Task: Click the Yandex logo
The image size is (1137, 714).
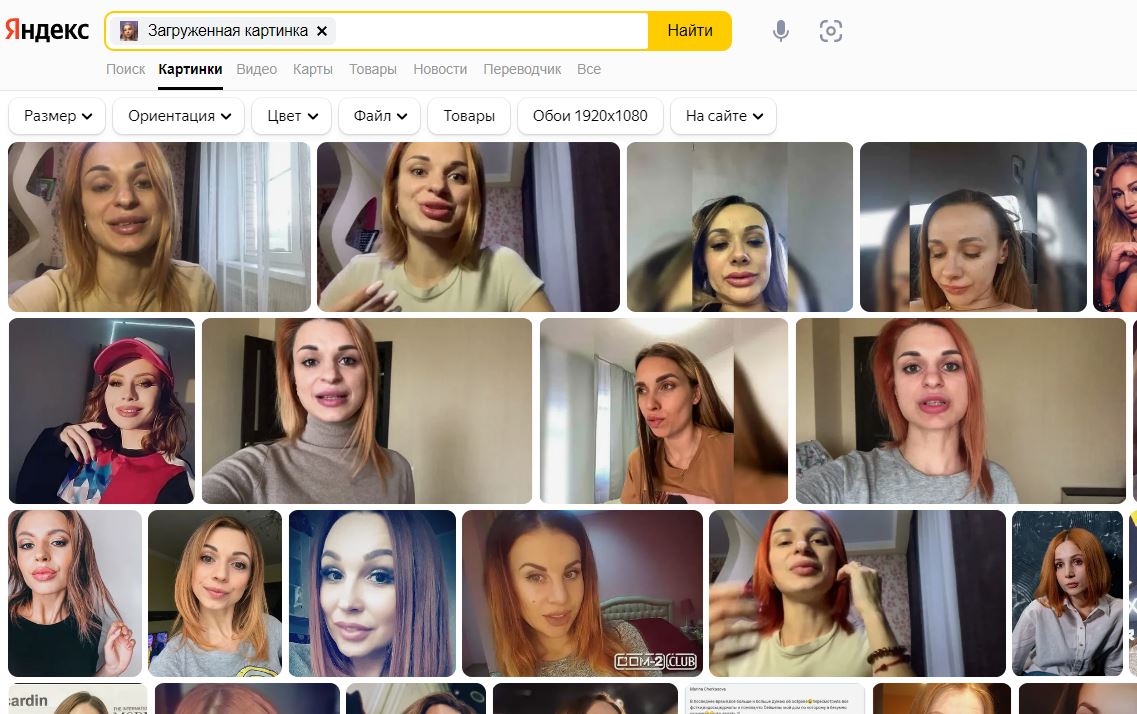Action: [x=47, y=30]
